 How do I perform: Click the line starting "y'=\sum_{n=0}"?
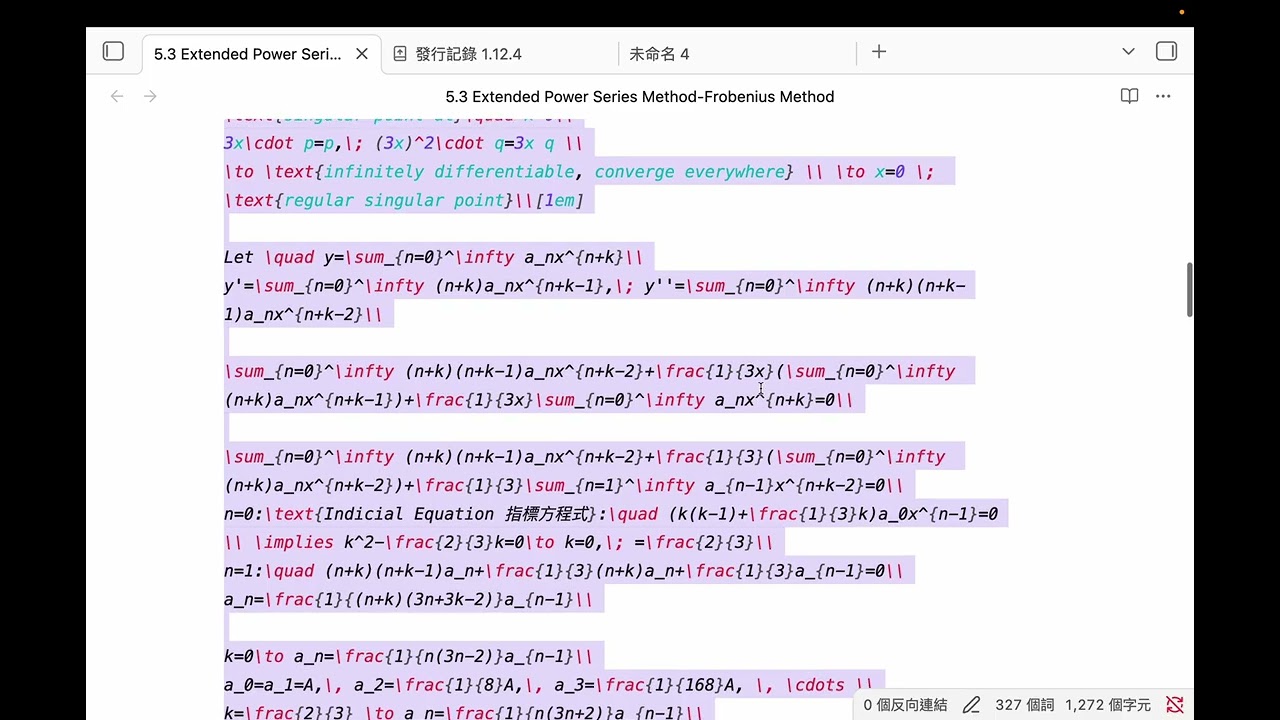click(595, 300)
